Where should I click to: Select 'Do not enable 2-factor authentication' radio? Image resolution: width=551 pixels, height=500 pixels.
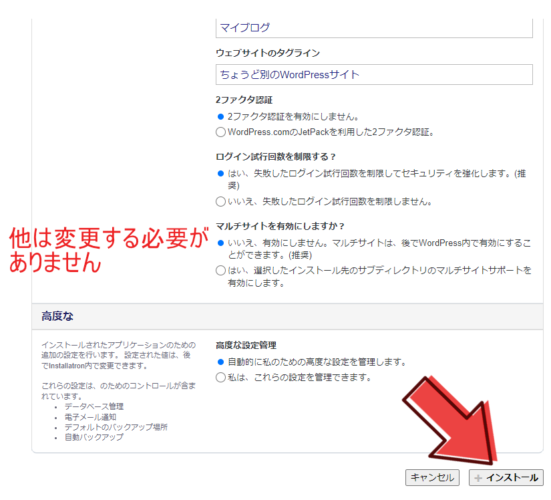pyautogui.click(x=220, y=117)
